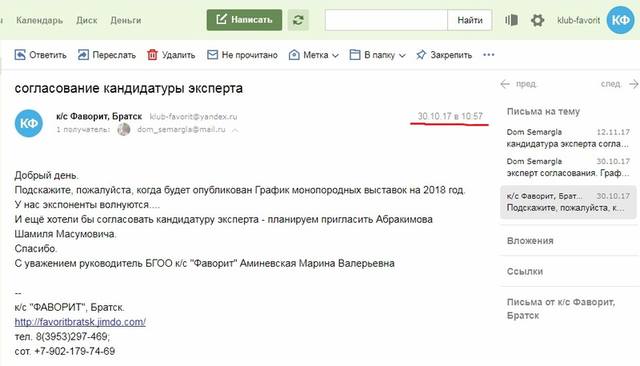
Task: Go to previous letter via пред. arrow
Action: [518, 84]
